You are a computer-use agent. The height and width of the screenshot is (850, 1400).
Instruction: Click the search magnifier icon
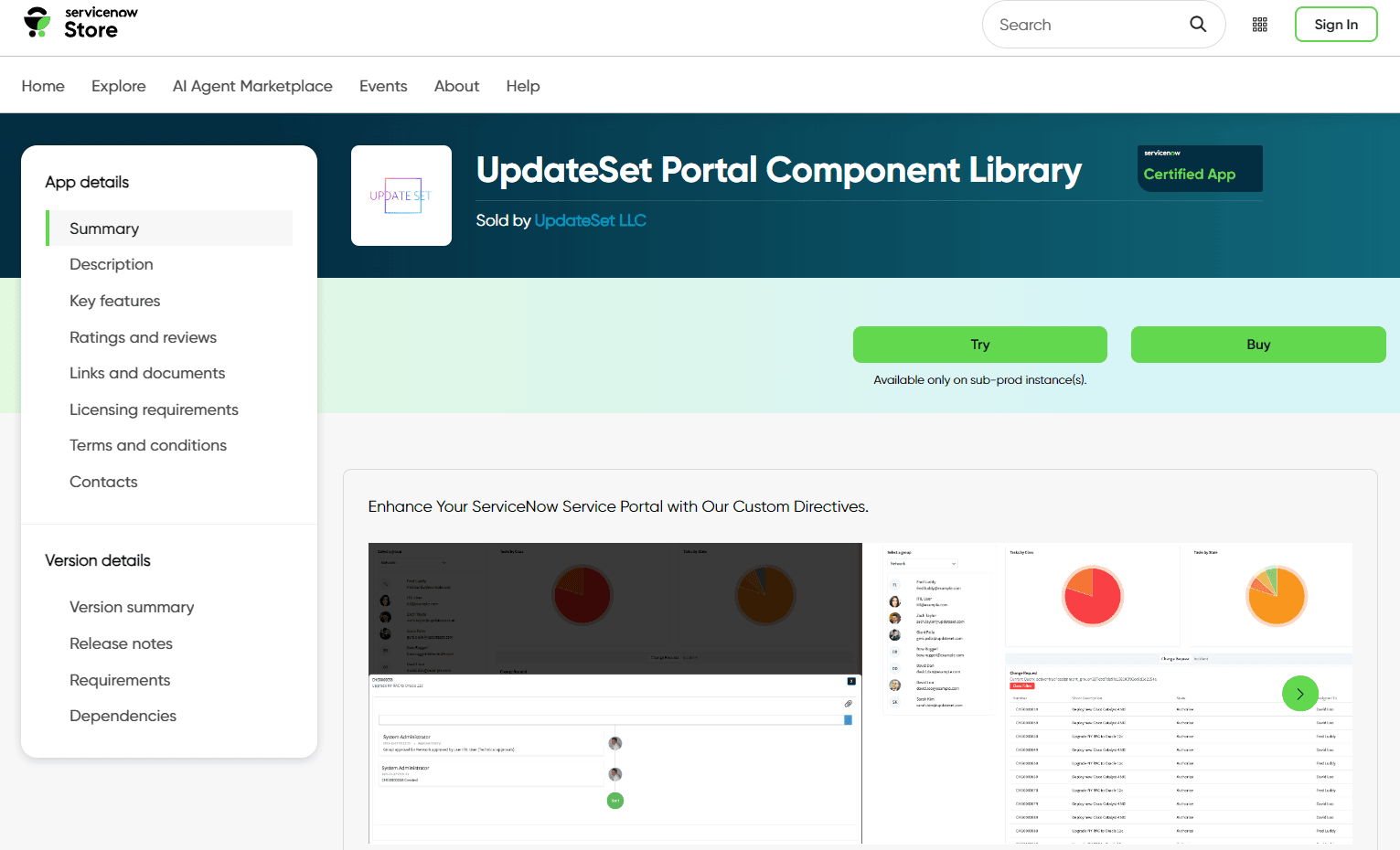pos(1197,25)
